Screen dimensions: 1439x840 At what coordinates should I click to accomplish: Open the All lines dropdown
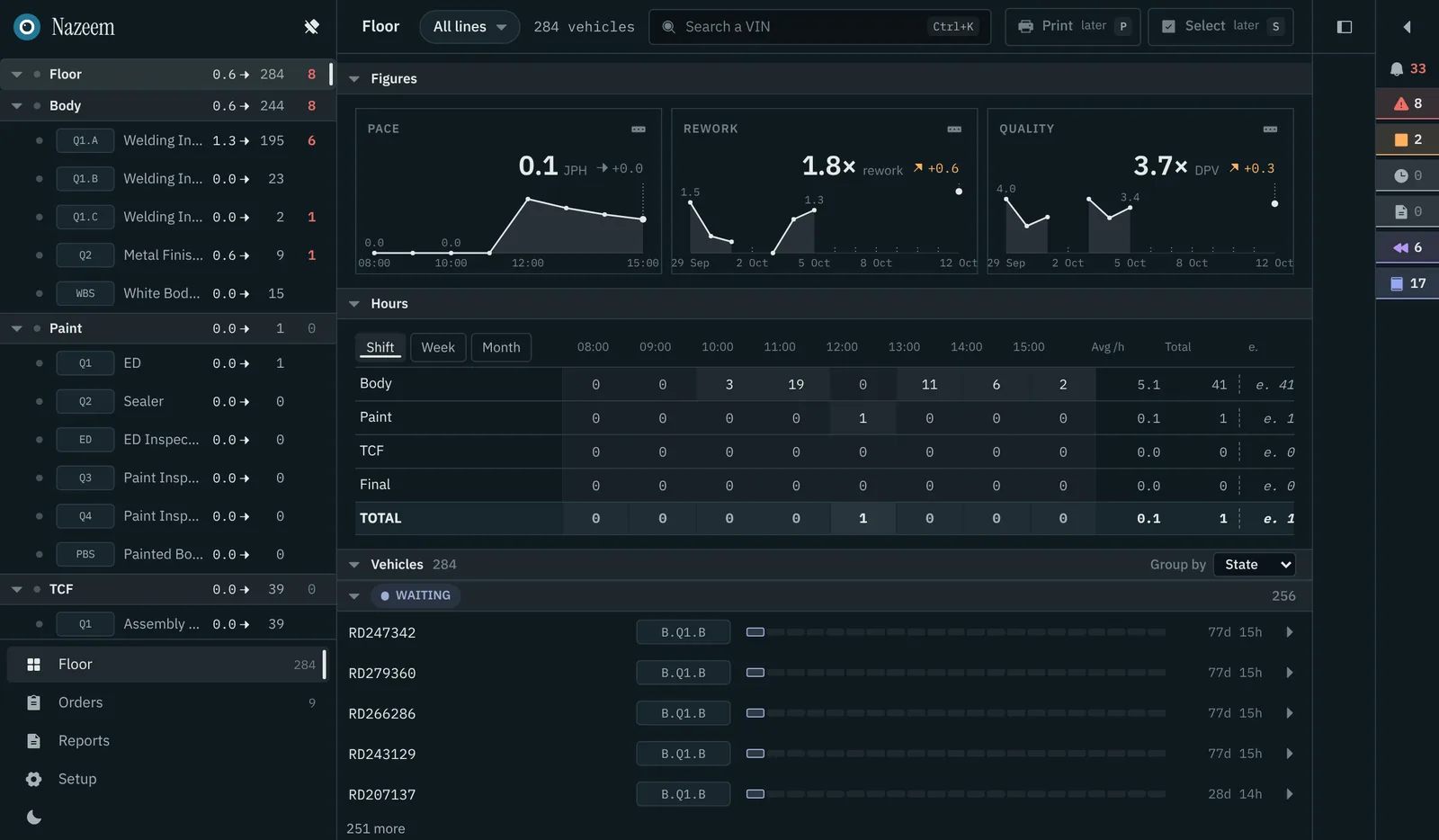(x=469, y=27)
